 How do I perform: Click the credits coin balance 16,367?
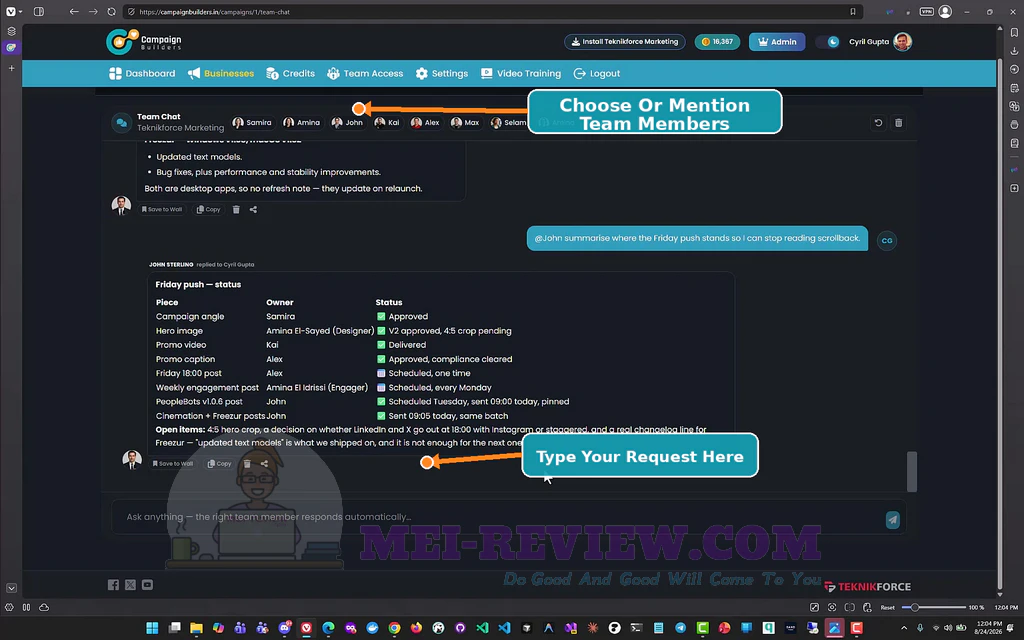[x=717, y=42]
